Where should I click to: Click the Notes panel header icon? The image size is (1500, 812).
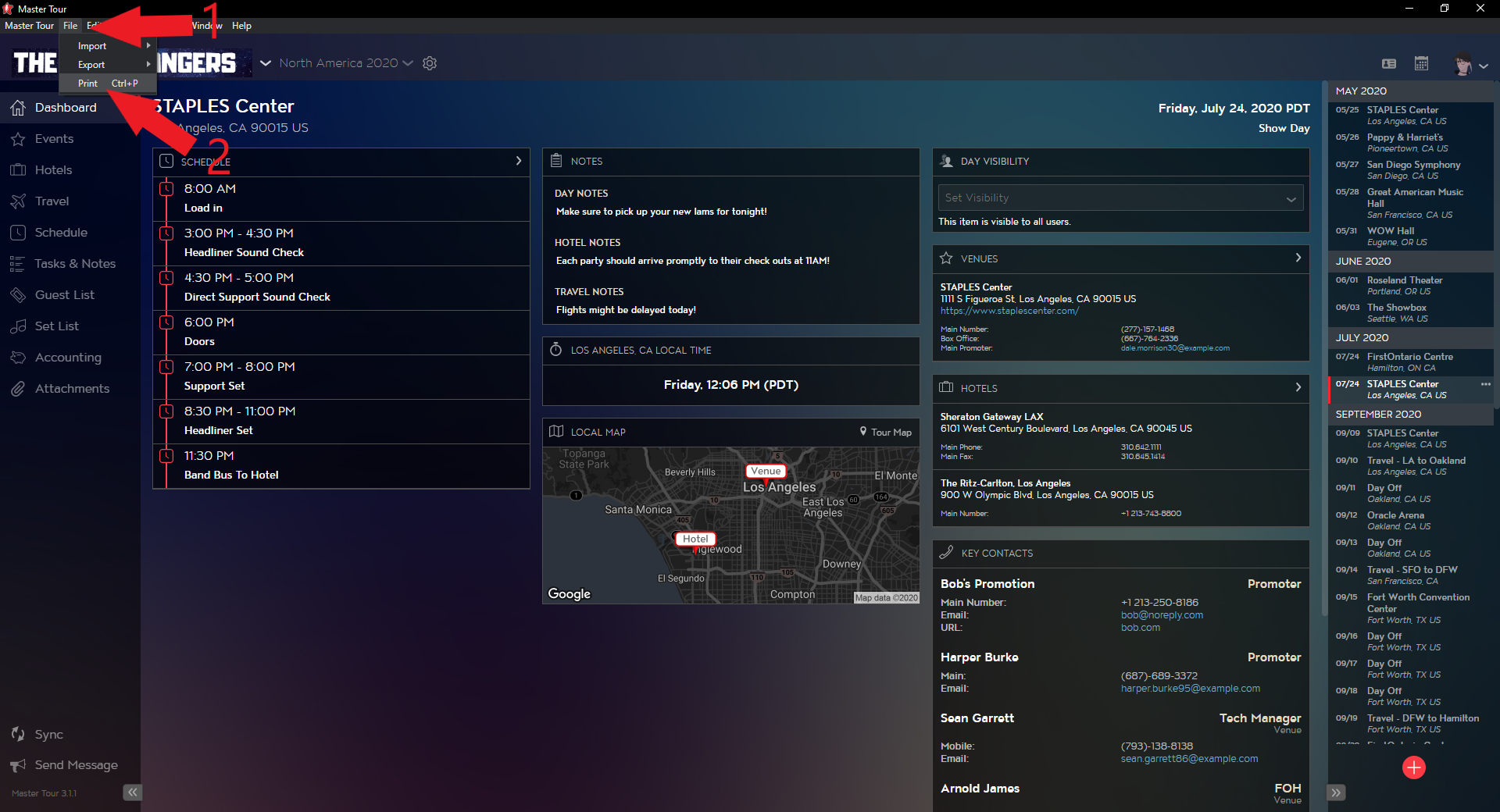point(556,161)
